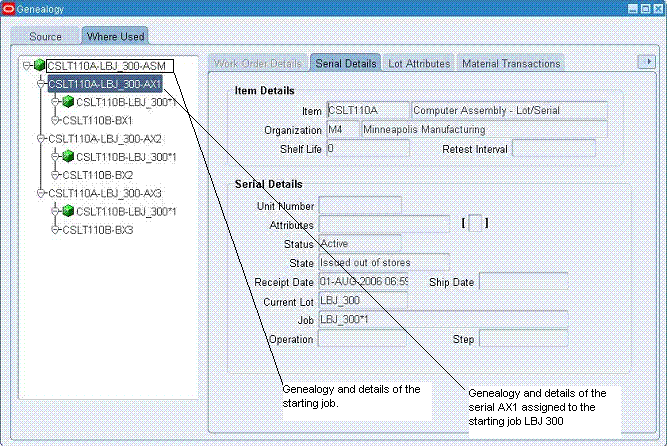Screen dimensions: 667x446
Task: Select tree item CSLT110B-BX3
Action: pyautogui.click(x=97, y=230)
